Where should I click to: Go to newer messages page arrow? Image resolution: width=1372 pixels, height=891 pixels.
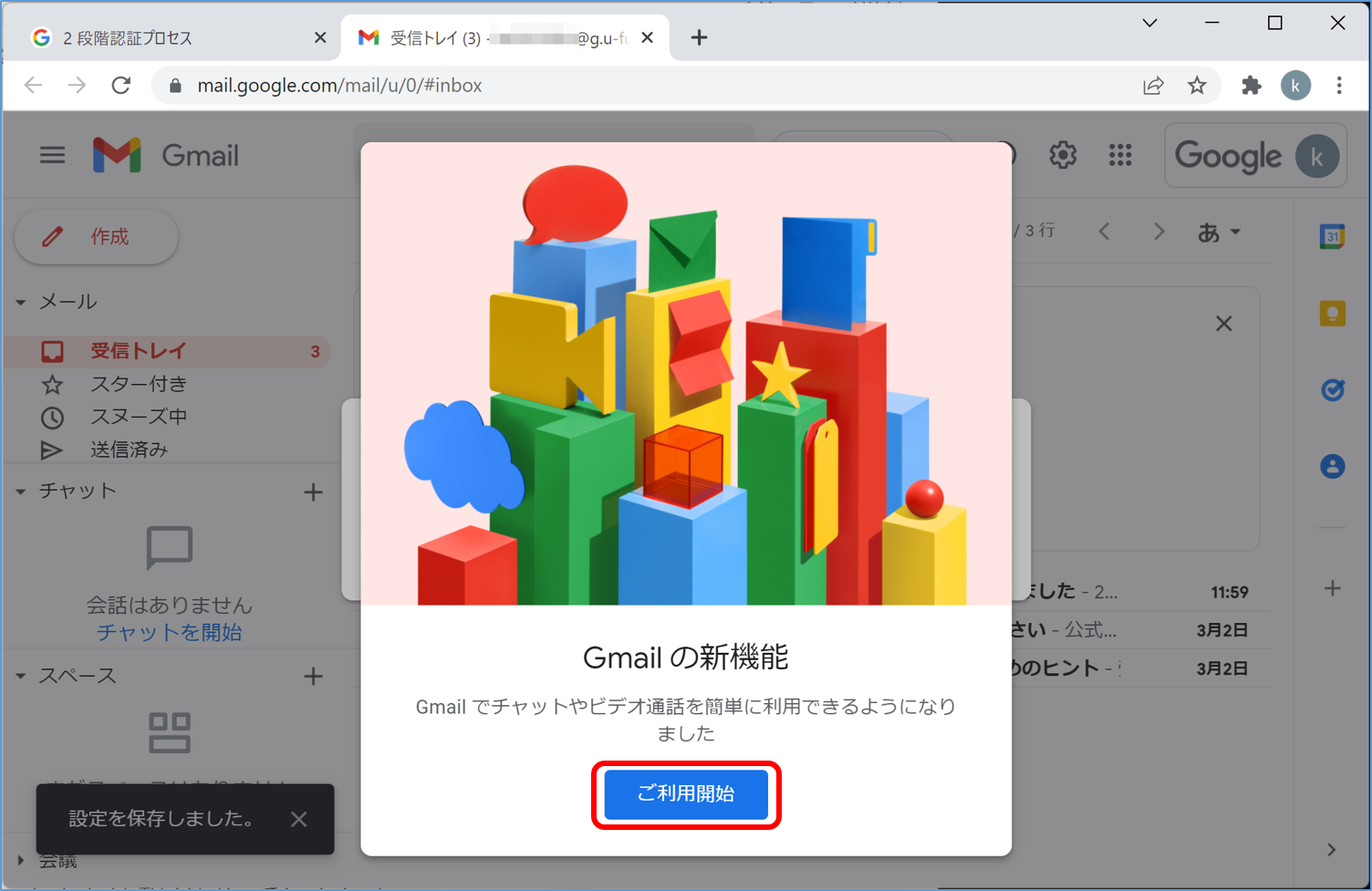pos(1104,232)
